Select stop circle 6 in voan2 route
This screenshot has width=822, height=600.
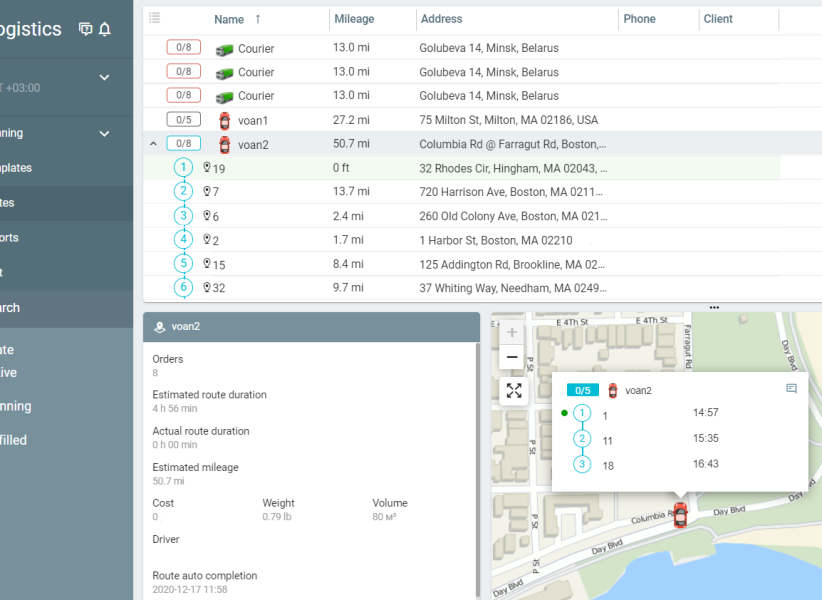pyautogui.click(x=183, y=287)
